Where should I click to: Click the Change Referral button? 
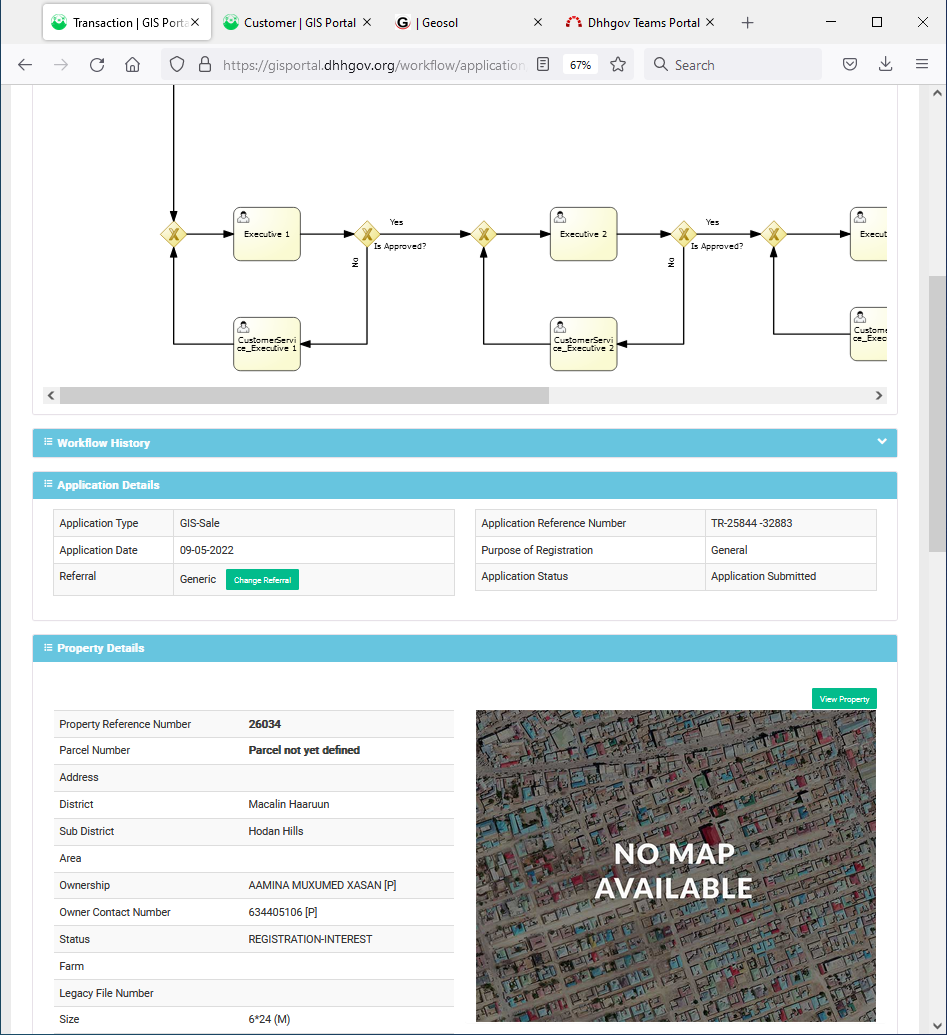262,580
